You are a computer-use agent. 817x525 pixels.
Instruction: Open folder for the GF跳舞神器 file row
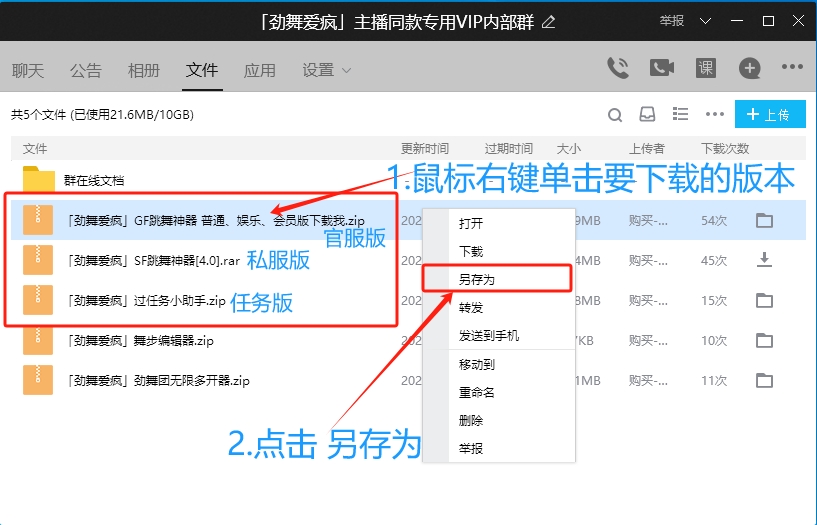point(764,220)
